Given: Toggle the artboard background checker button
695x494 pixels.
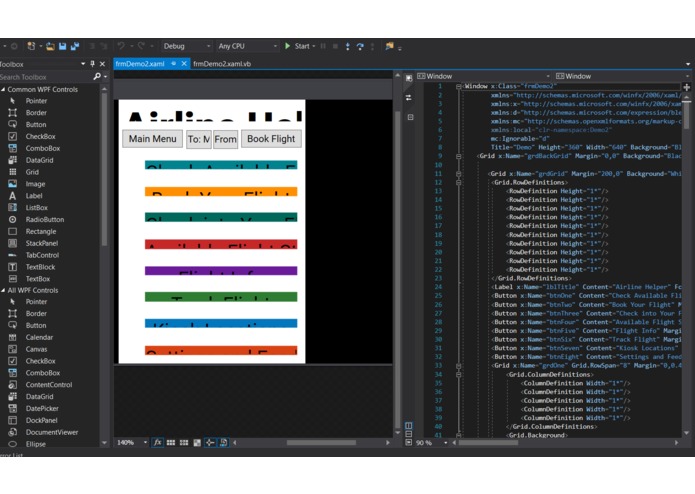Looking at the screenshot, I should pos(197,442).
